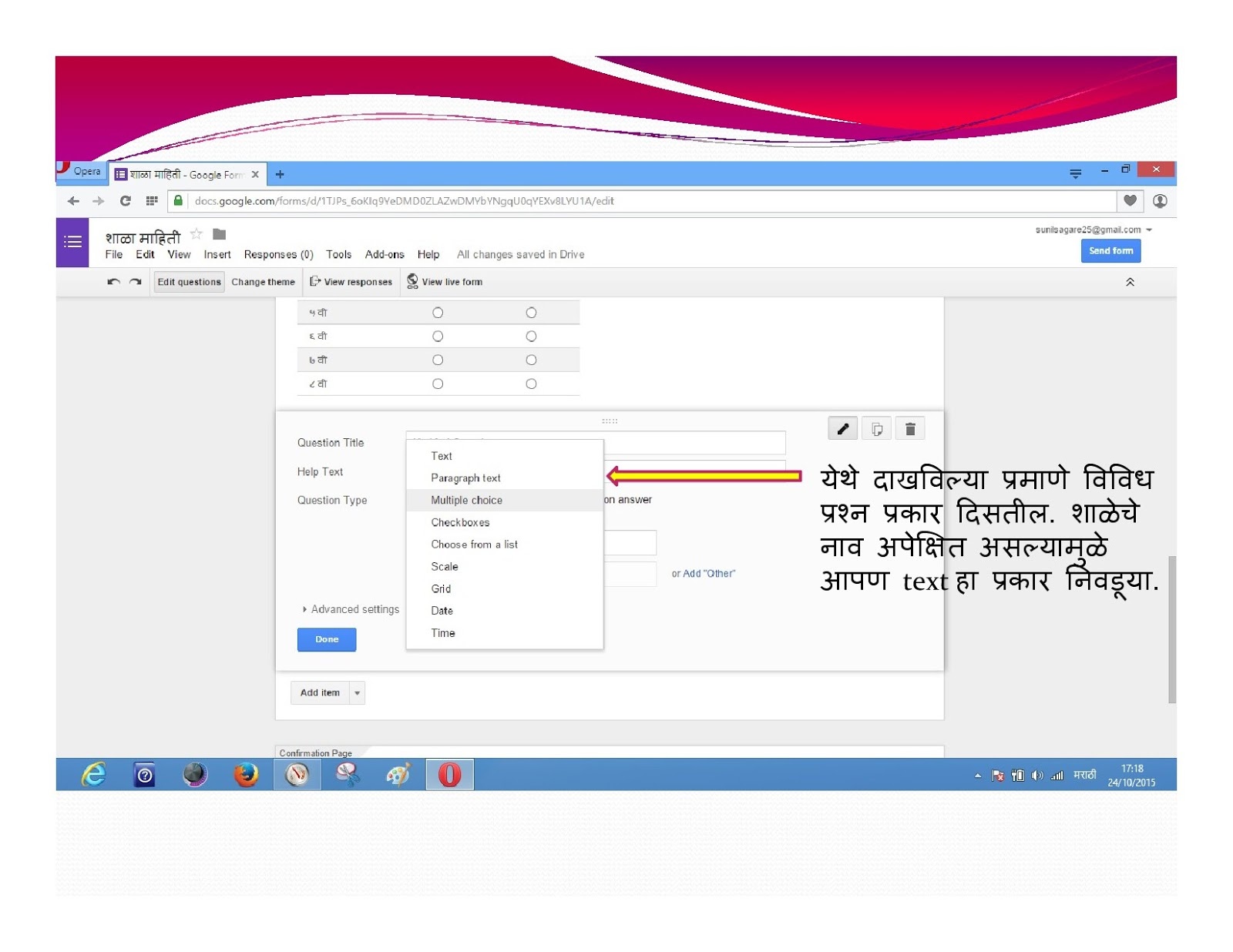Show hidden tray icons arrow

click(x=978, y=776)
